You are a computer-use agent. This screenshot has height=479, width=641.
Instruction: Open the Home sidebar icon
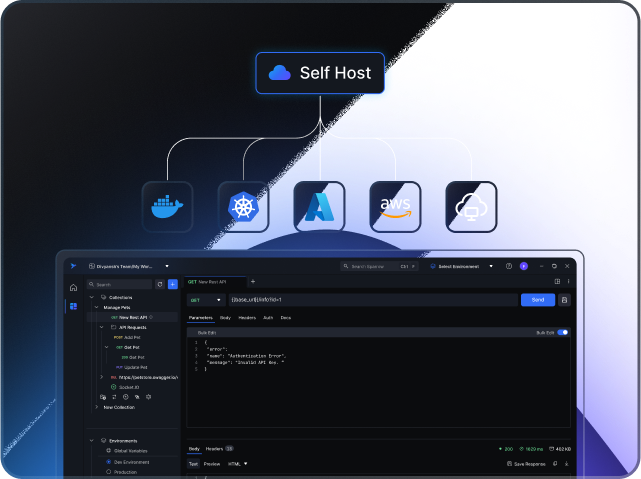(x=74, y=288)
